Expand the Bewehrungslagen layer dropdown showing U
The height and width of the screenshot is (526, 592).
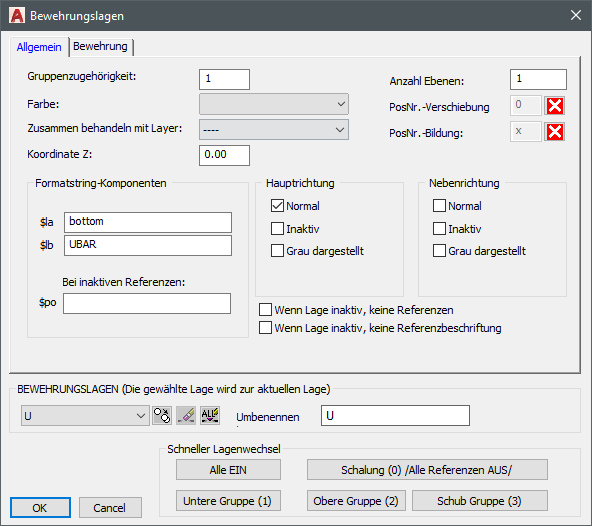[85, 416]
